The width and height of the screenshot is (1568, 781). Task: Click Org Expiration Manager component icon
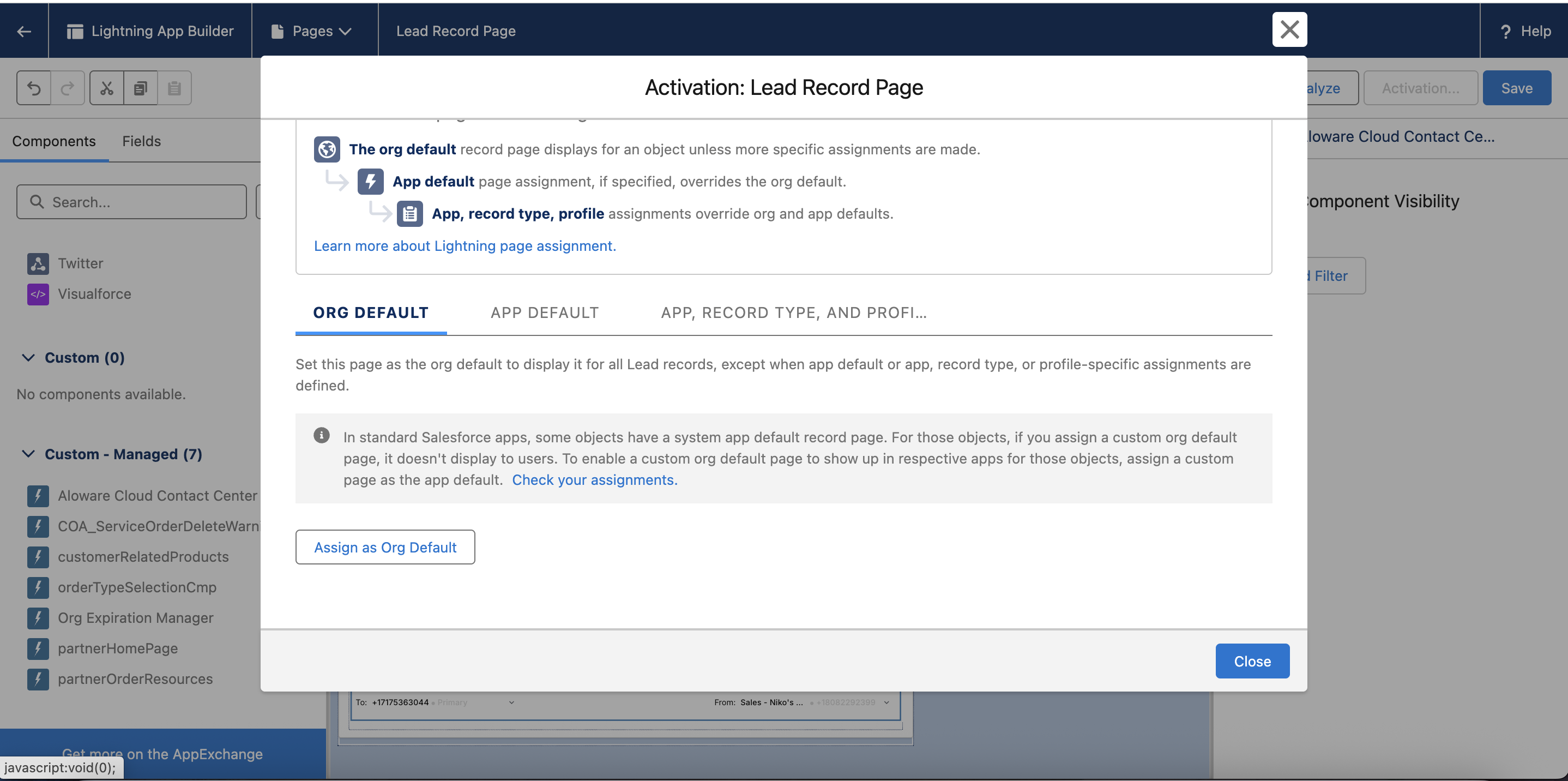click(x=38, y=618)
